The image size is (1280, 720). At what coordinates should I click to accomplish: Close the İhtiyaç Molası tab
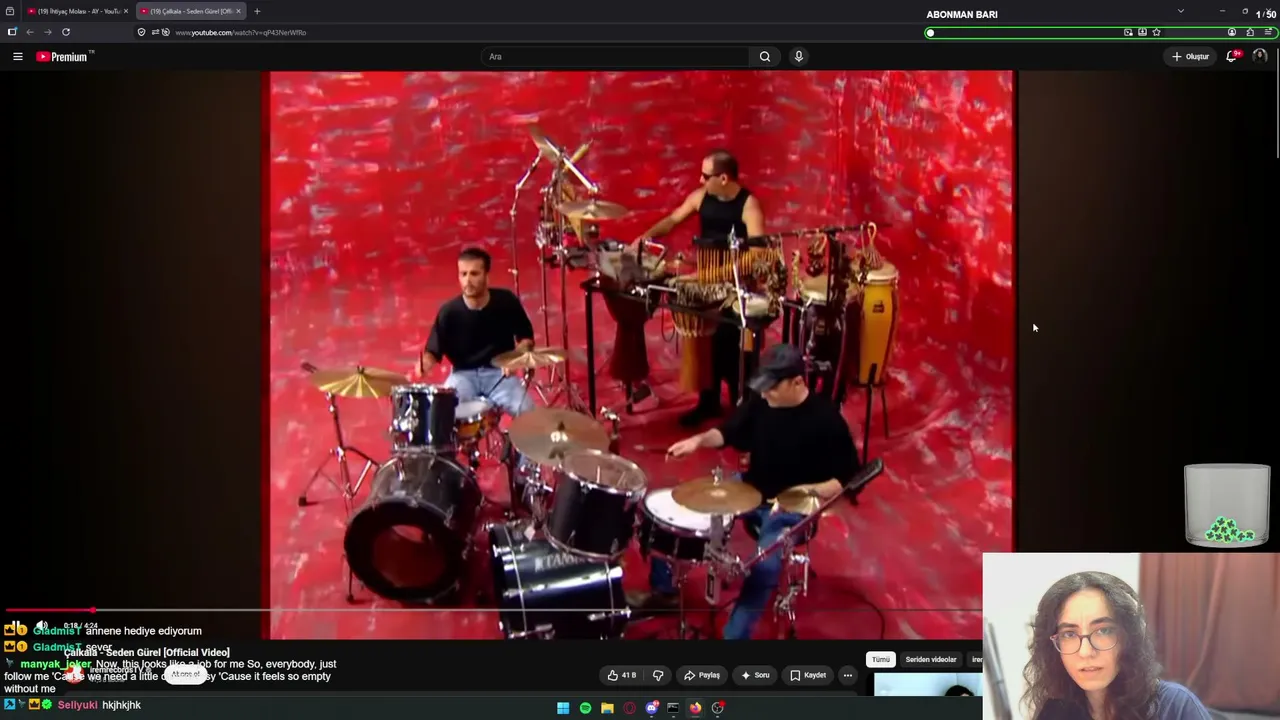click(x=126, y=11)
